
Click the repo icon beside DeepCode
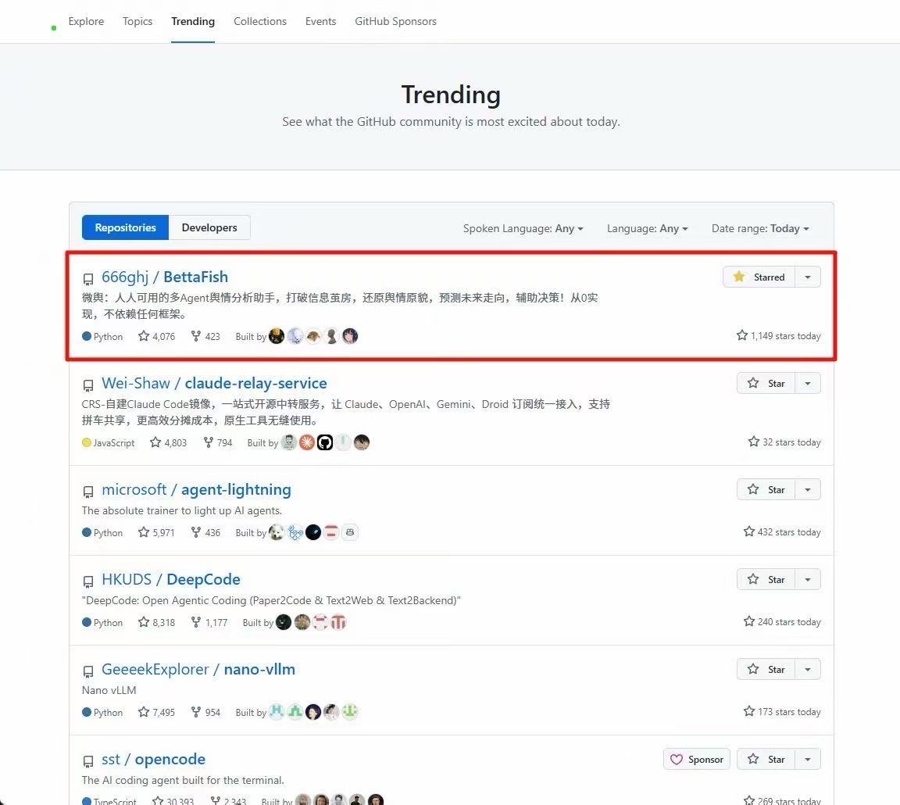pos(88,582)
